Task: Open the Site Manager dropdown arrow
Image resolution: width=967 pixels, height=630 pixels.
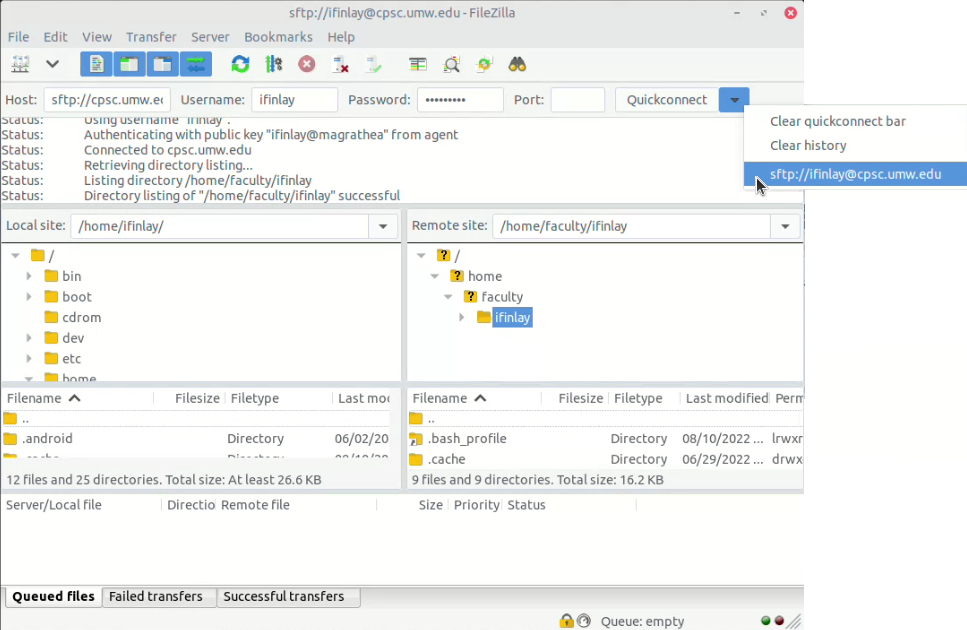Action: (x=52, y=64)
